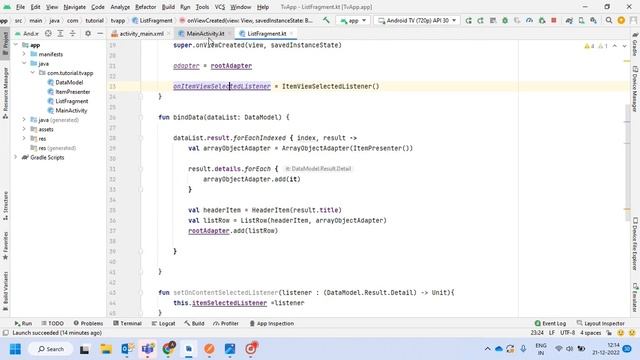Viewport: 640px width, 360px height.
Task: Click the 4 spaces indent status entry
Action: pos(591,333)
